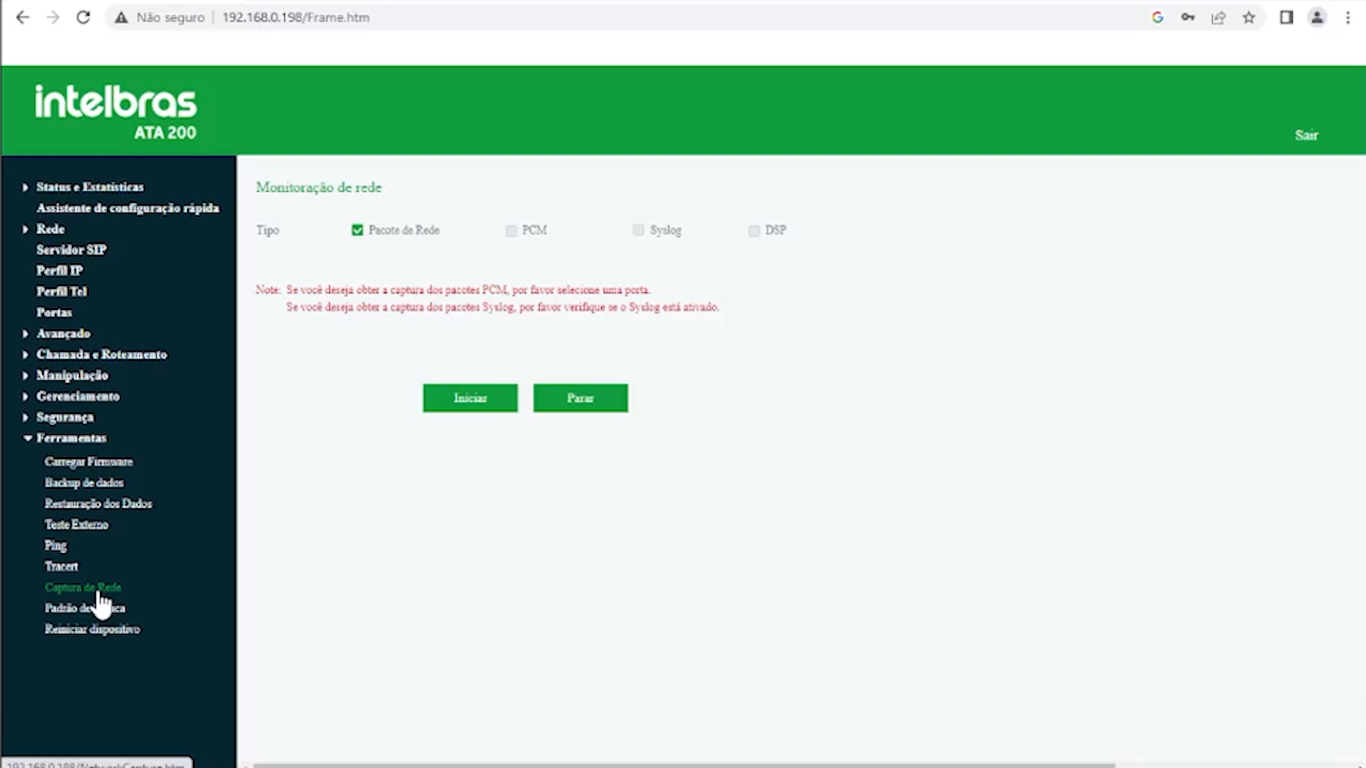Click the Tipo label
1366x768 pixels.
pyautogui.click(x=267, y=230)
